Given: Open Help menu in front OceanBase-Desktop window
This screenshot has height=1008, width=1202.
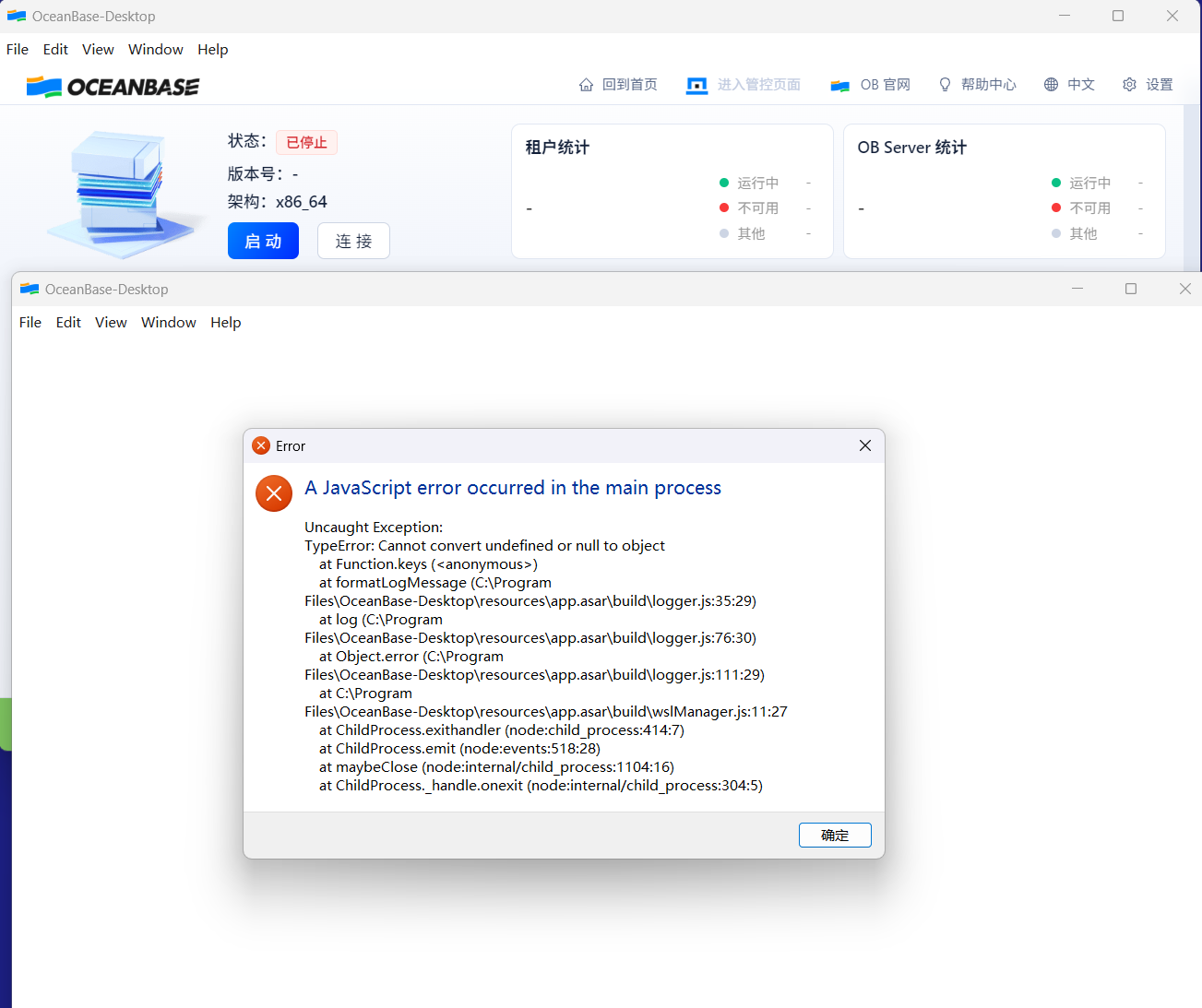Looking at the screenshot, I should tap(226, 323).
